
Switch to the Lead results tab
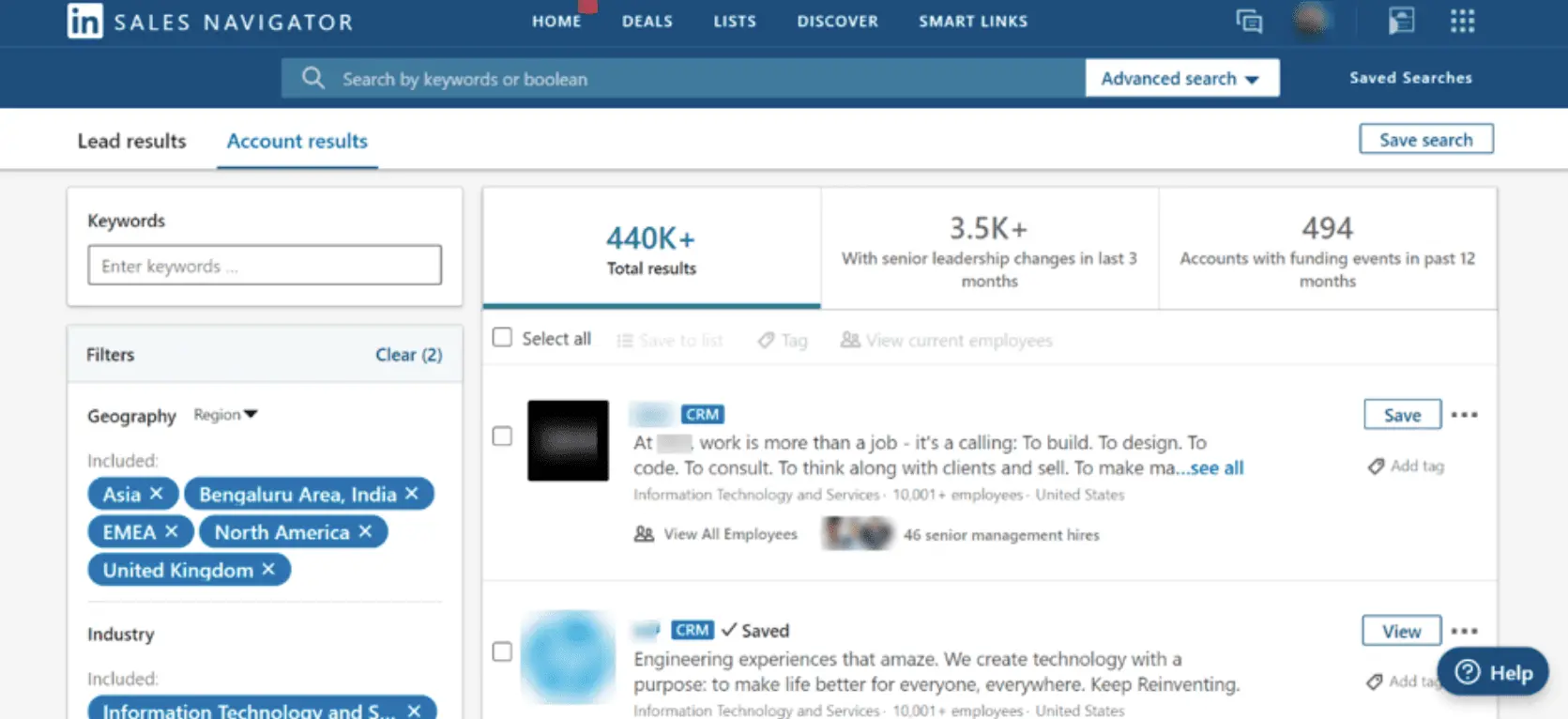click(131, 141)
